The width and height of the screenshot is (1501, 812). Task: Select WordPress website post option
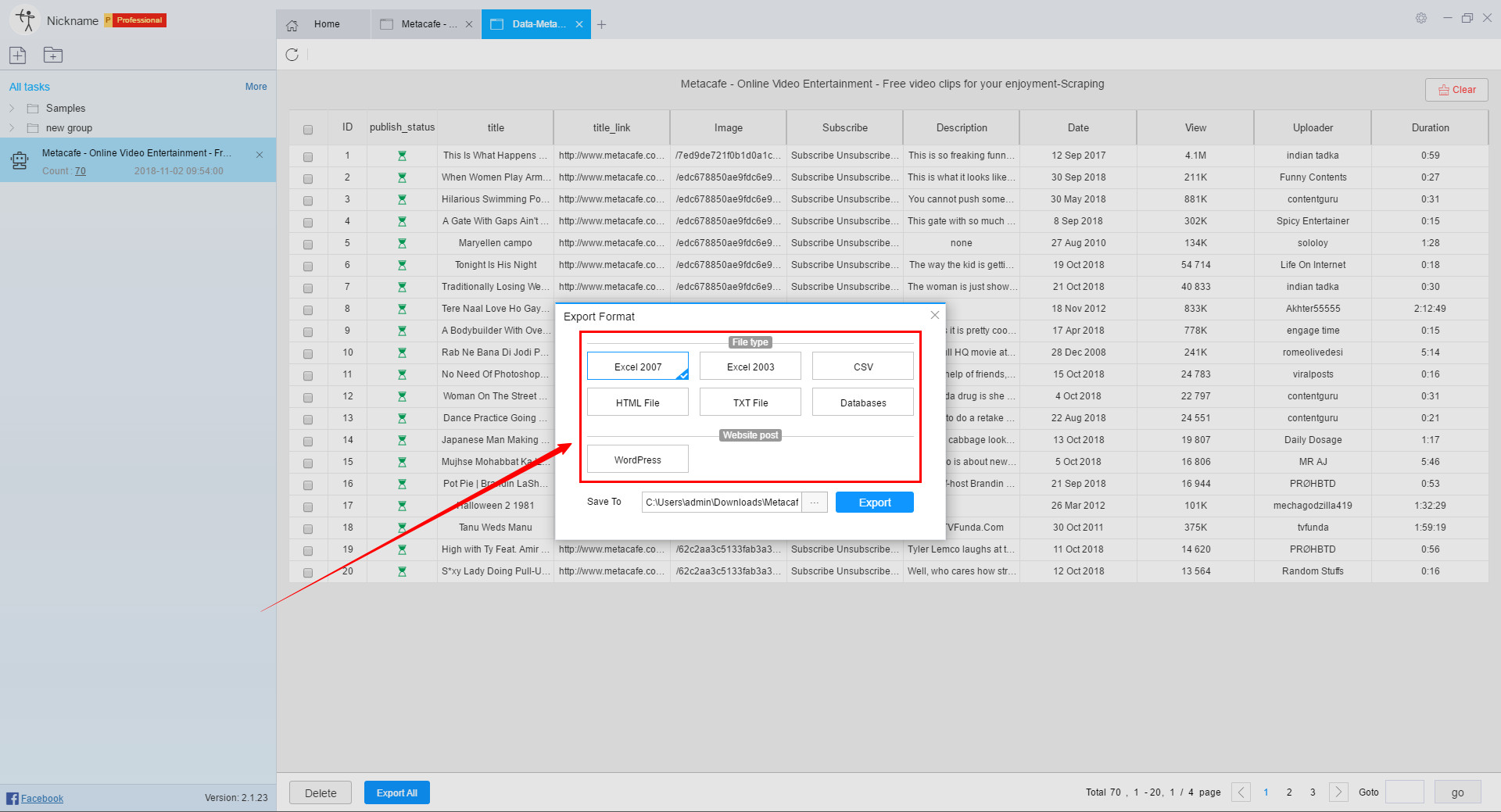[638, 460]
